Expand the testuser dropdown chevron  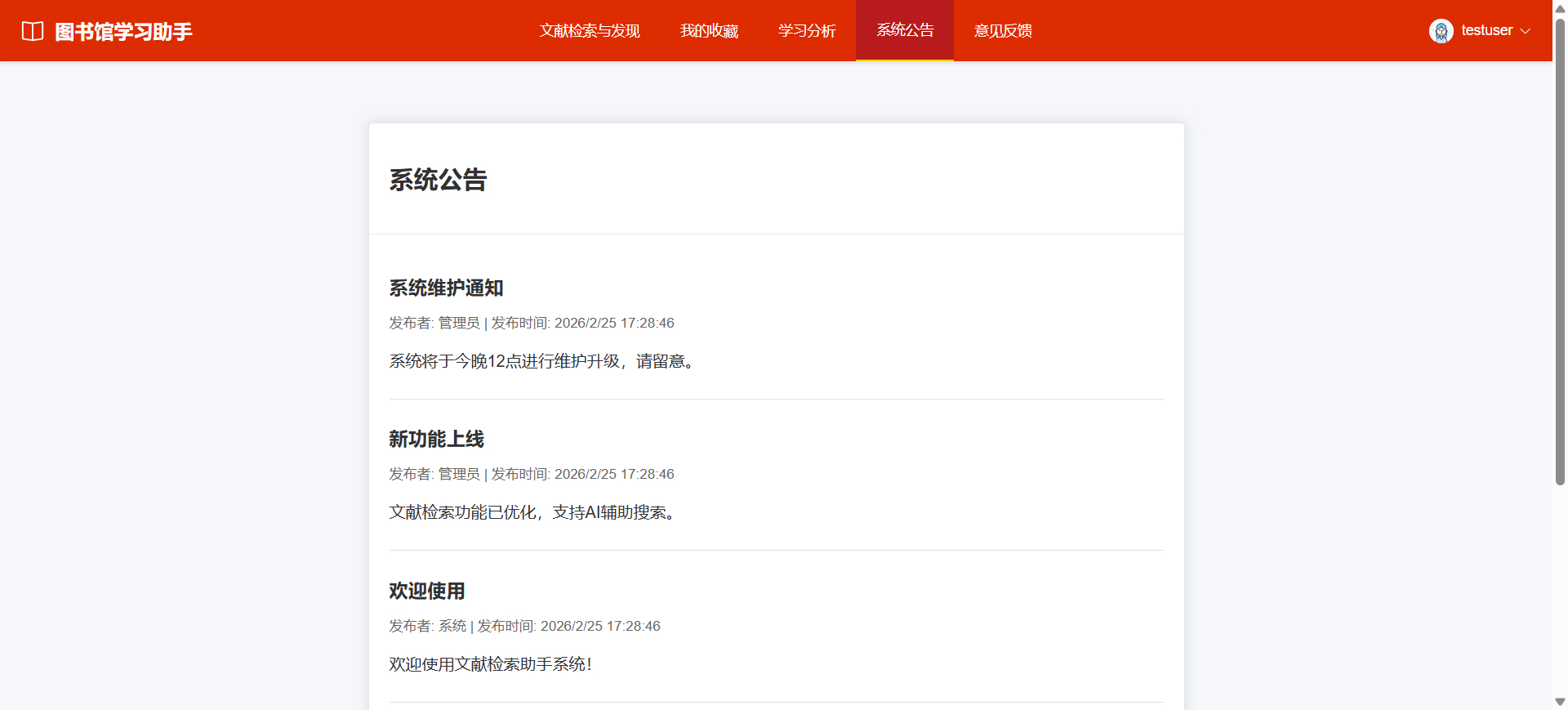pyautogui.click(x=1525, y=31)
